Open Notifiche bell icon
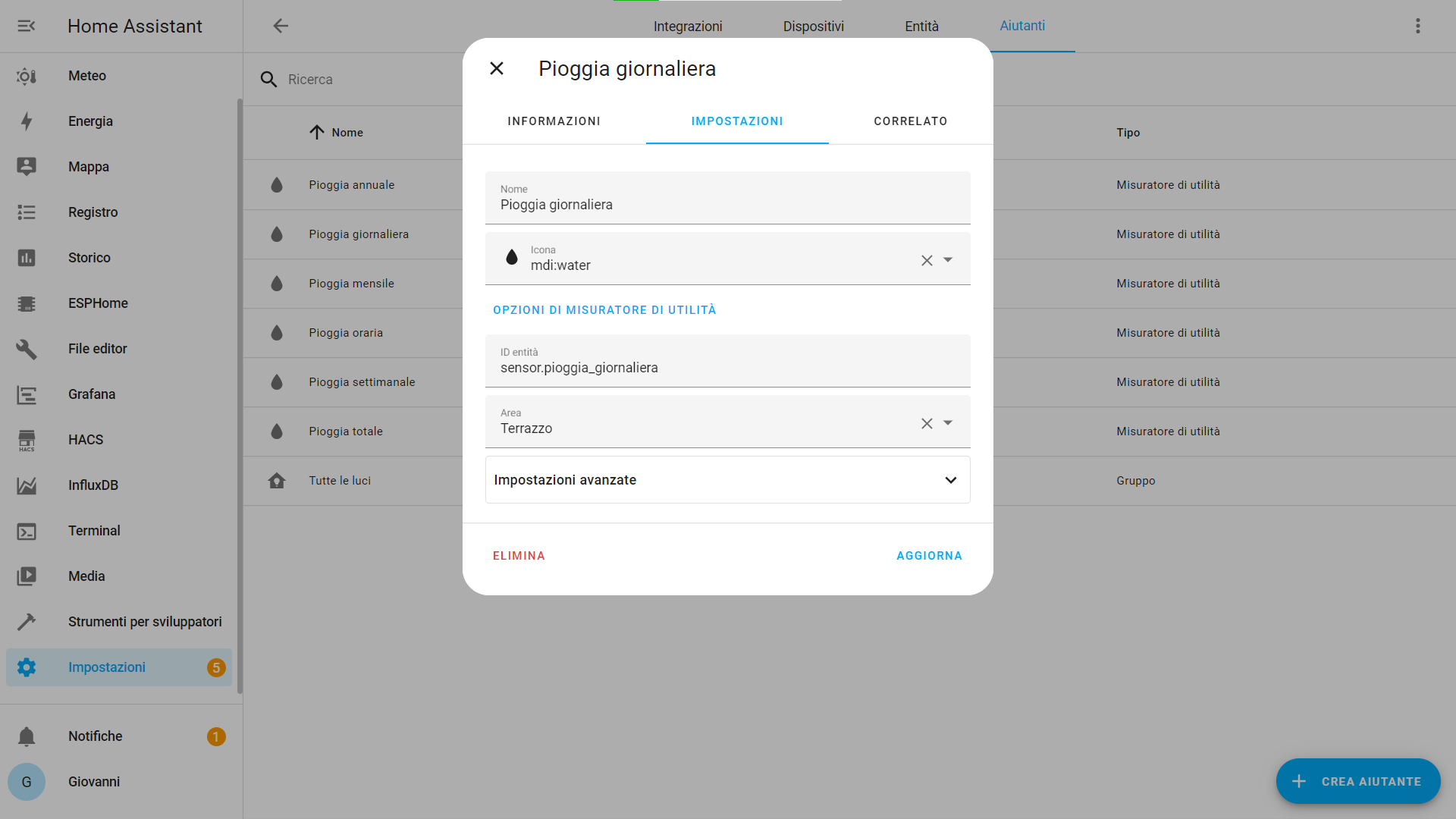 pyautogui.click(x=27, y=736)
